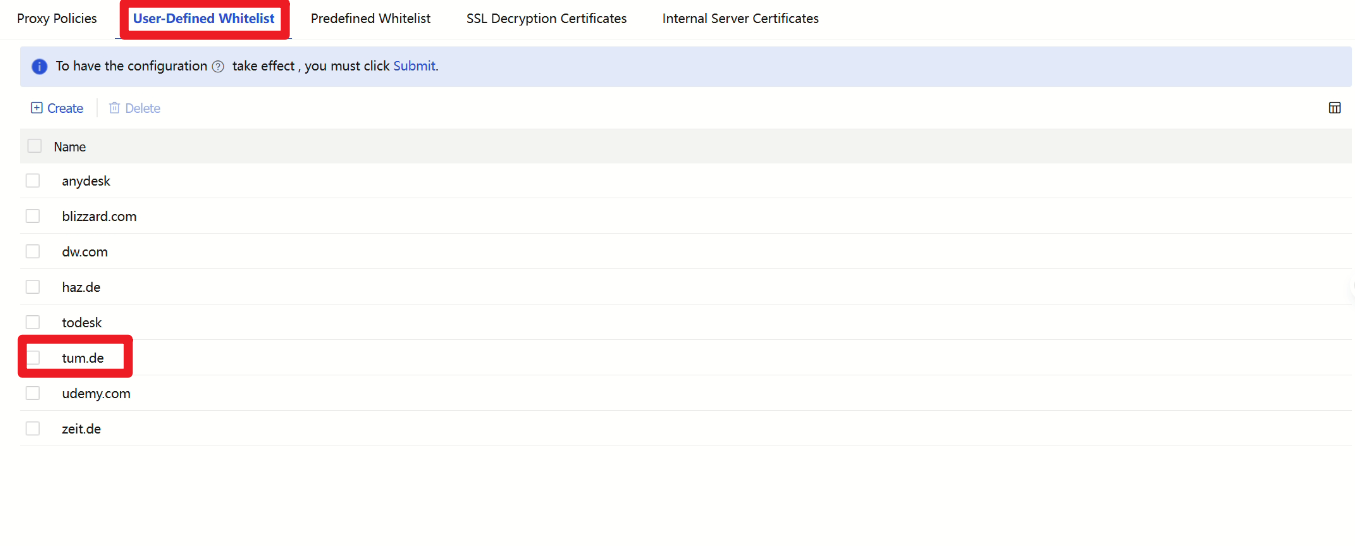The height and width of the screenshot is (546, 1355).
Task: Click the dw.com entry name
Action: click(x=84, y=252)
